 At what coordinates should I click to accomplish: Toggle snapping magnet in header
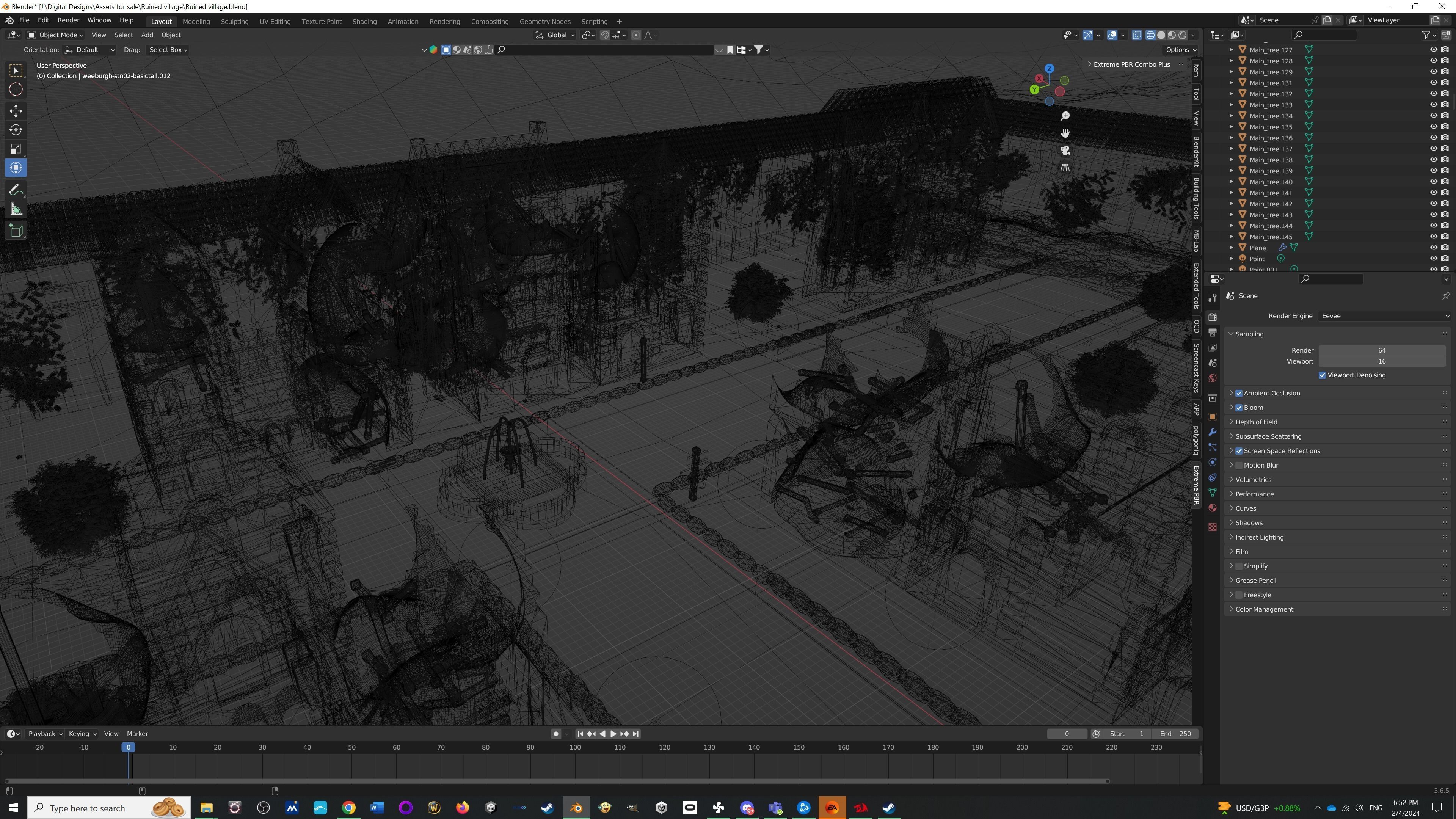605,35
